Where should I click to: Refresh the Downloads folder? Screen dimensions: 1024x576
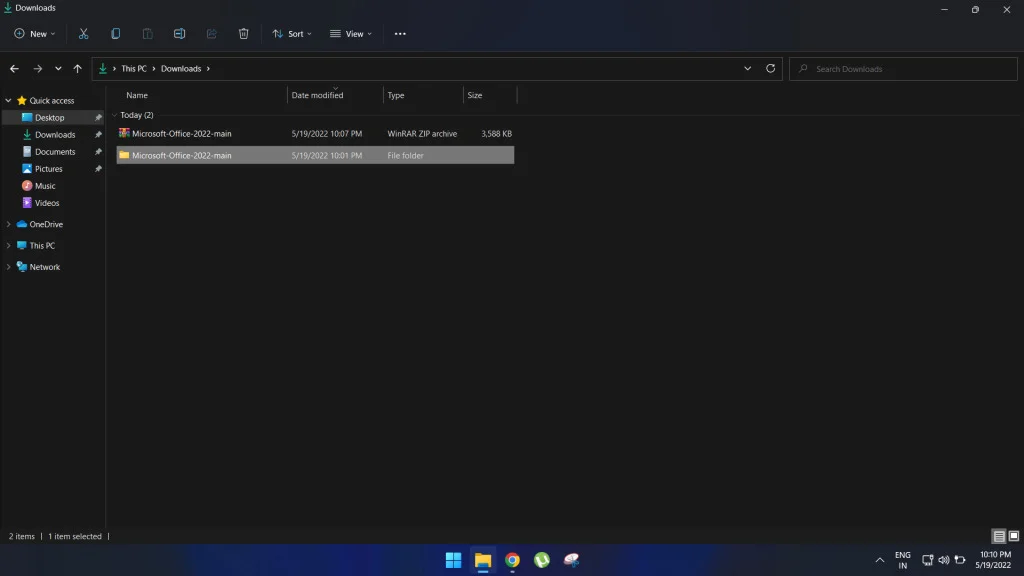[771, 69]
